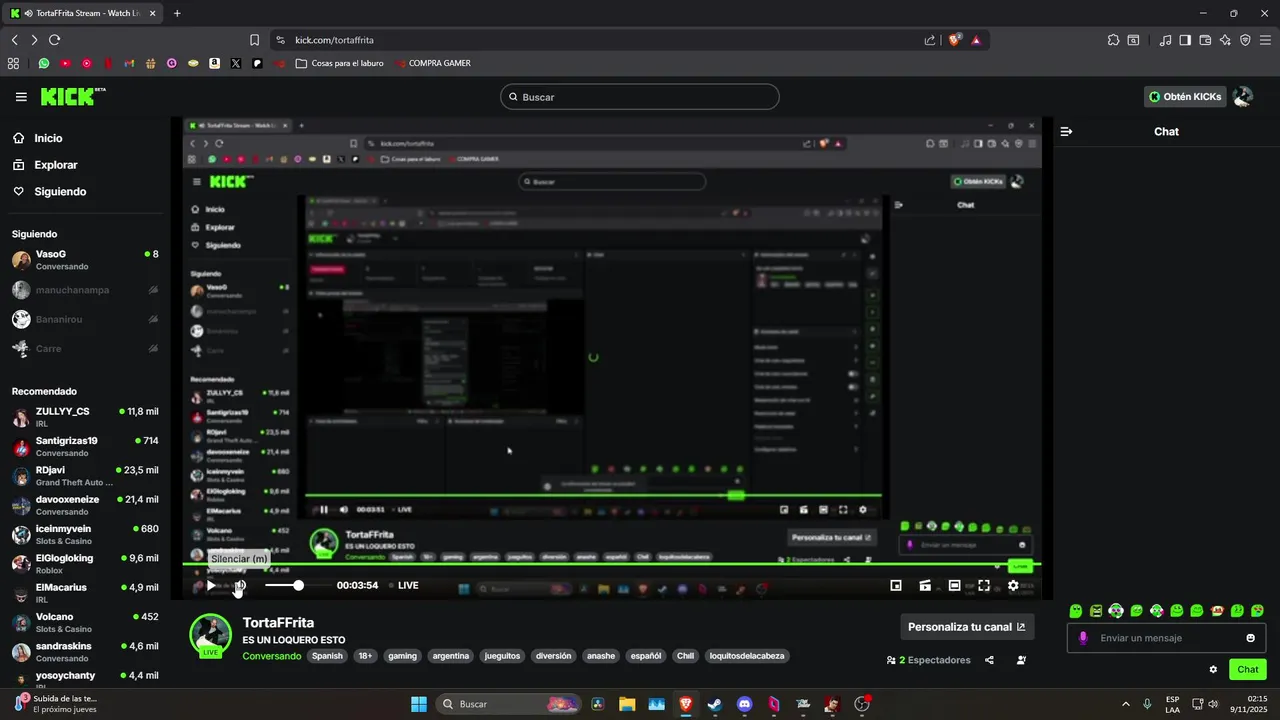Open Brave Wallet toolbar icon

[x=1205, y=40]
